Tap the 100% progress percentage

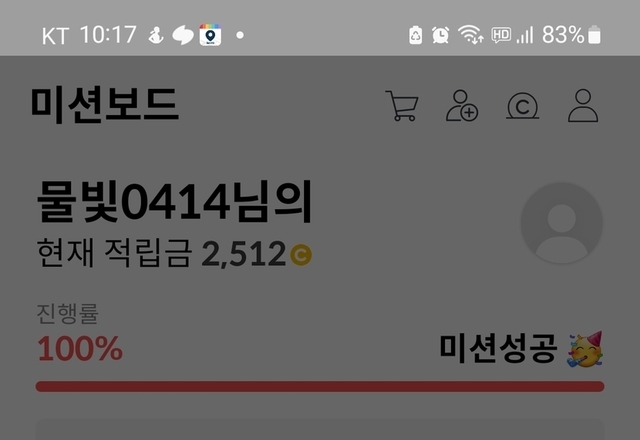coord(80,349)
